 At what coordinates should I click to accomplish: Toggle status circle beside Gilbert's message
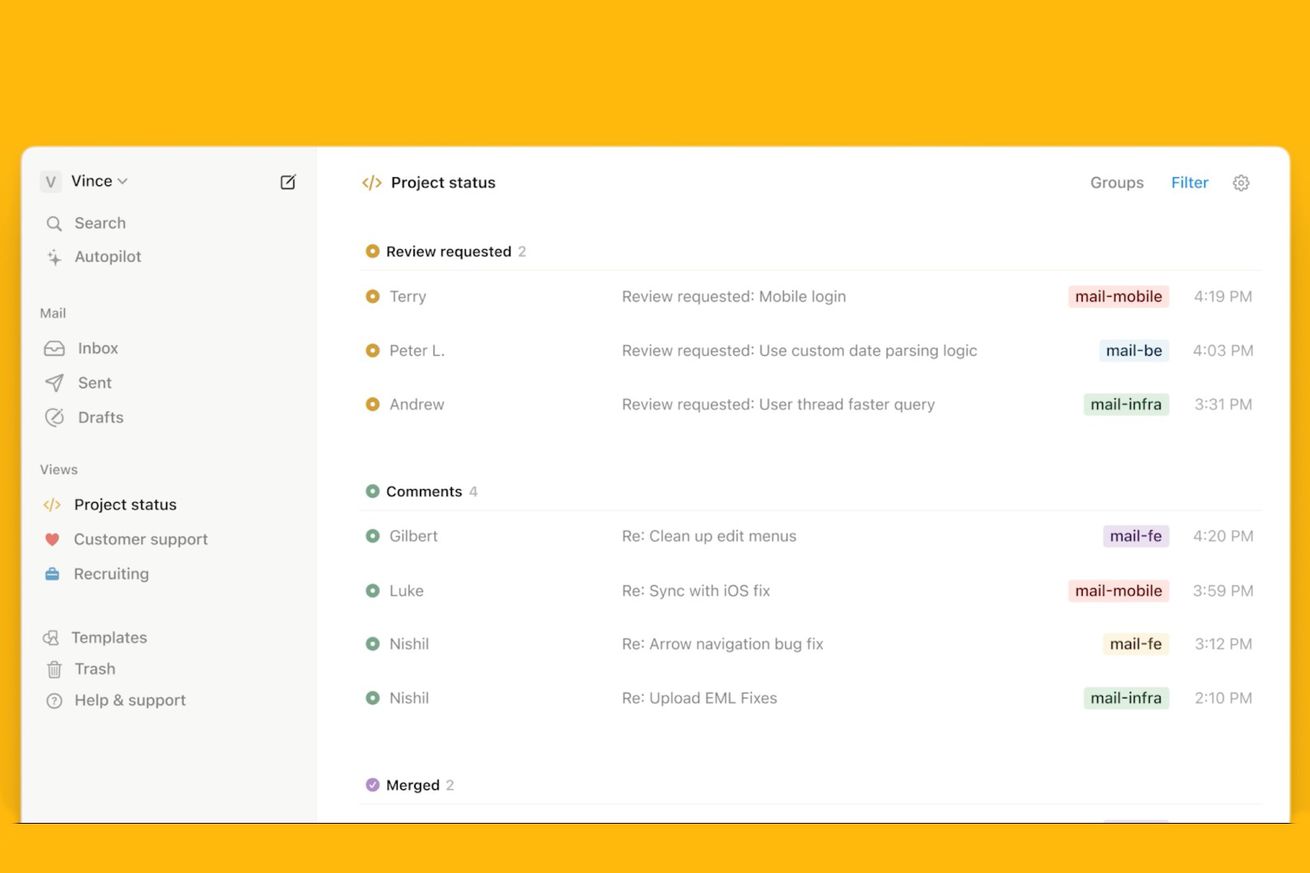[x=373, y=536]
